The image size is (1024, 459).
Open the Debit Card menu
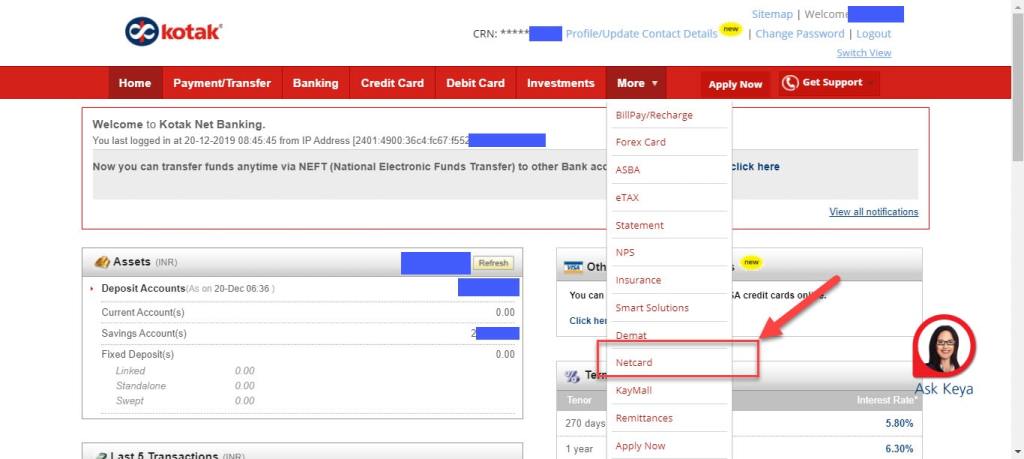coord(475,84)
